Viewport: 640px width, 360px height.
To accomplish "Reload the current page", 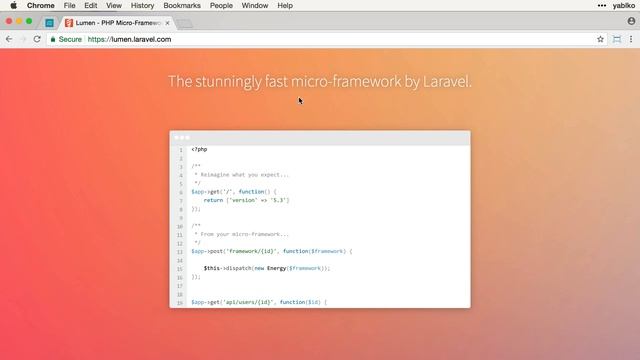I will [x=37, y=39].
